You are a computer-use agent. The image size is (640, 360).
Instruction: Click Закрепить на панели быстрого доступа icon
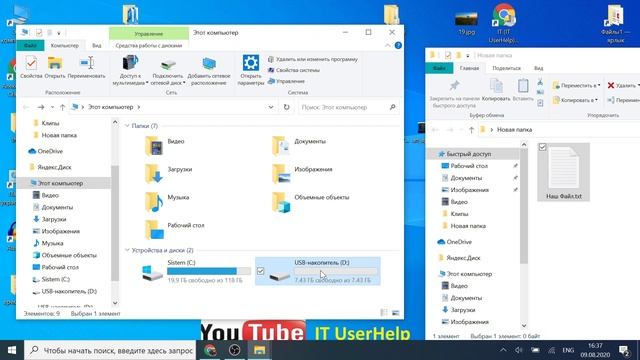(454, 86)
